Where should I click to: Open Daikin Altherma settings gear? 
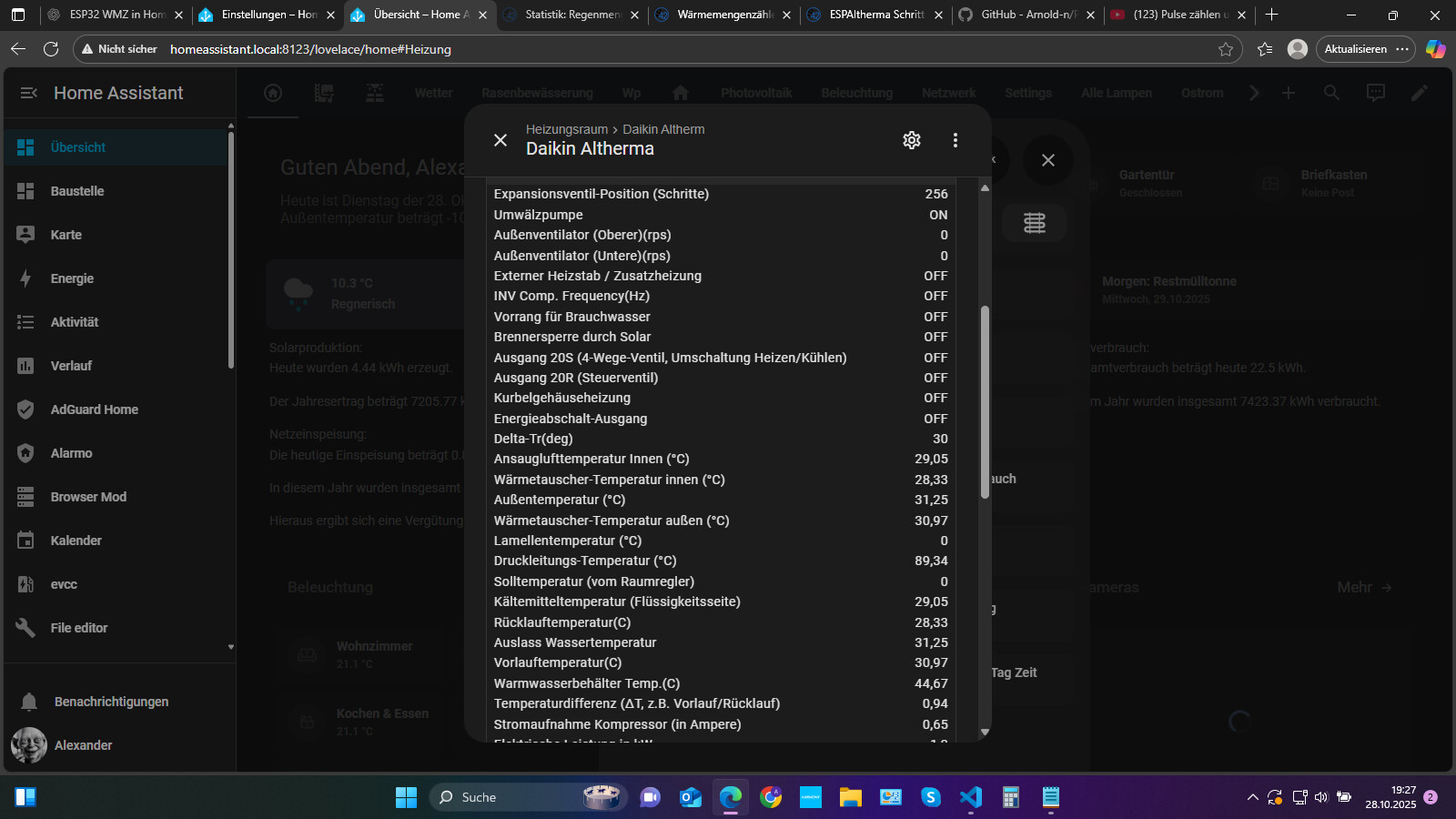[911, 140]
